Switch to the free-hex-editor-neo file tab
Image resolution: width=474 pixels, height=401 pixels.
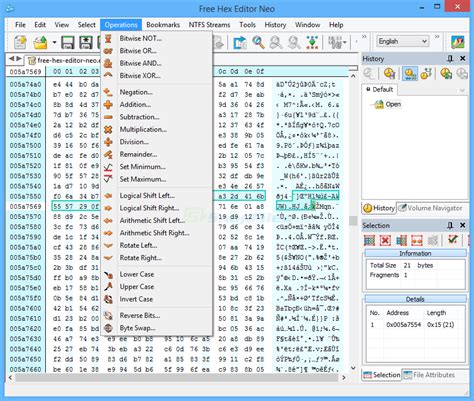(63, 60)
